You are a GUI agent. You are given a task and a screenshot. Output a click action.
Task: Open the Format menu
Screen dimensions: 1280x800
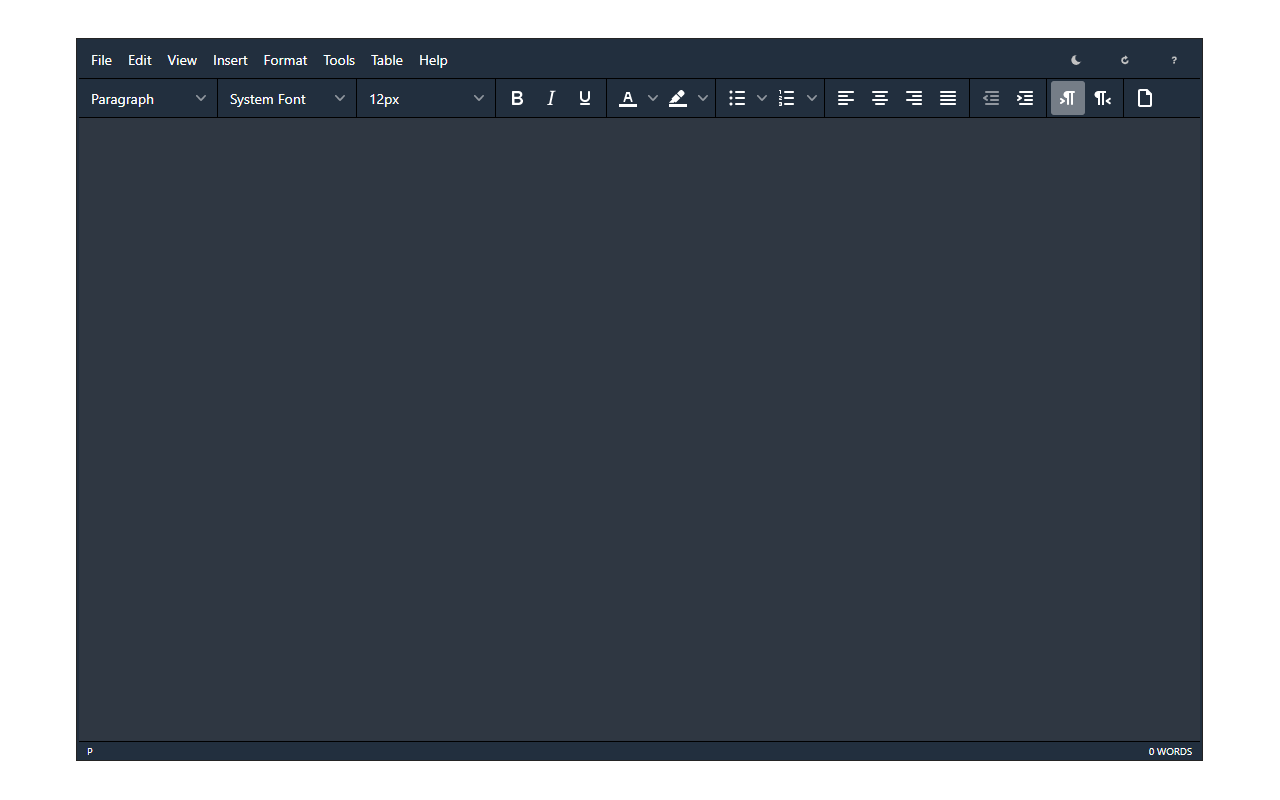tap(285, 60)
